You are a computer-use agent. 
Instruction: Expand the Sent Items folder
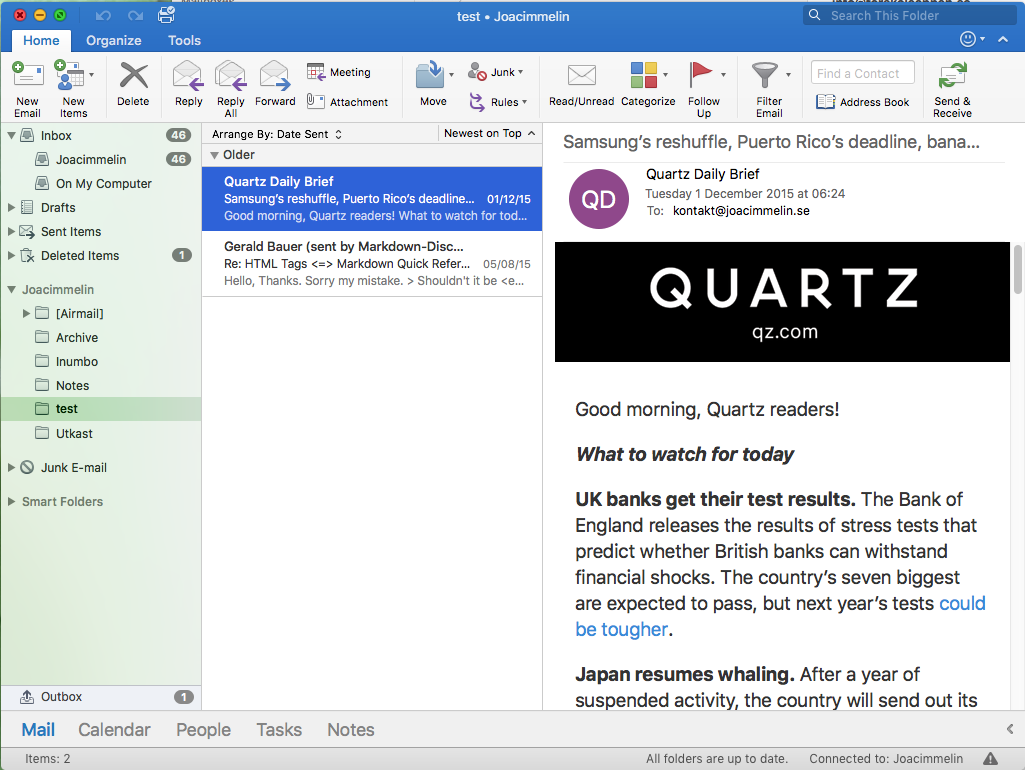coord(11,231)
